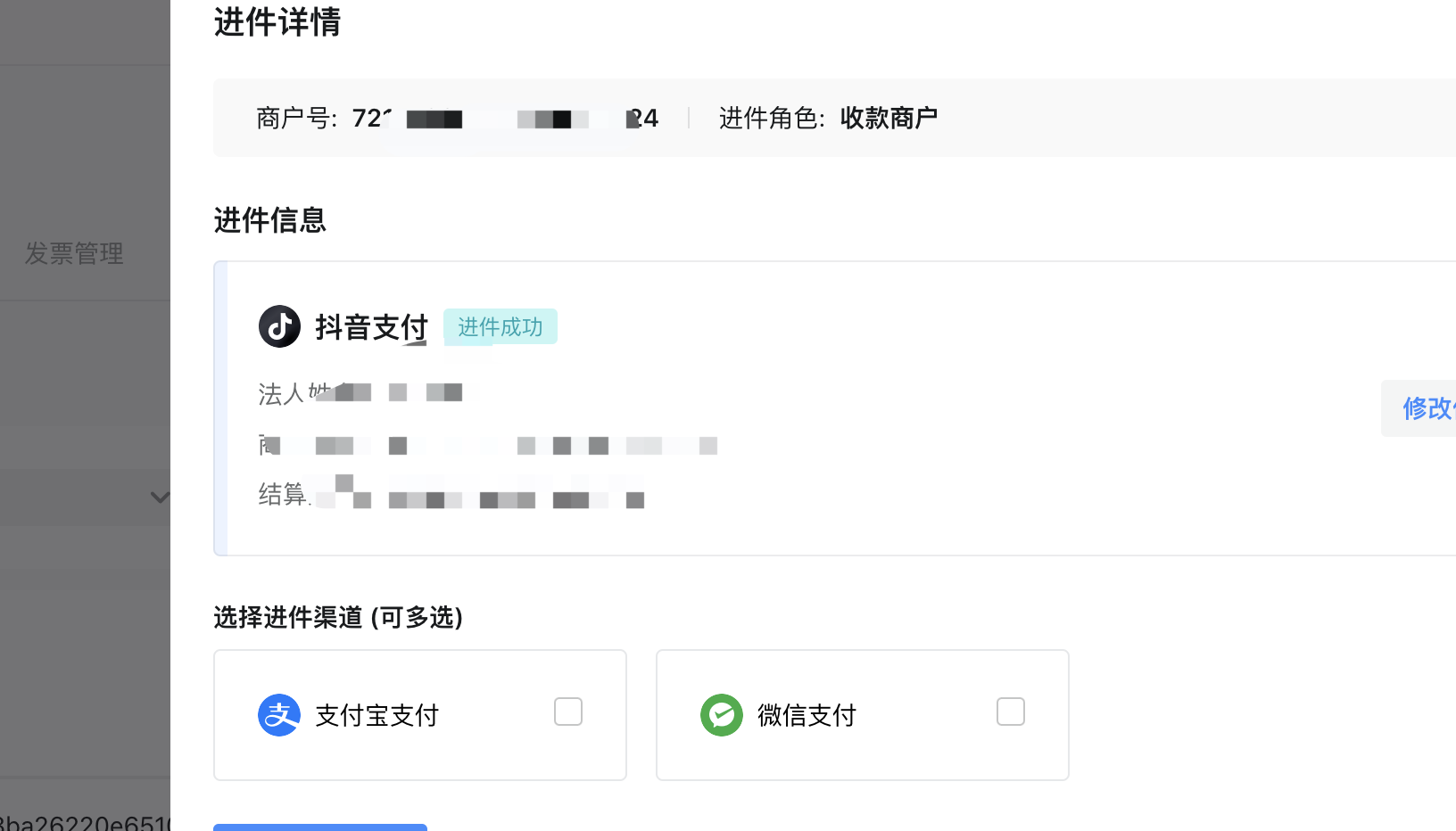Image resolution: width=1456 pixels, height=831 pixels.
Task: Expand the sidebar chevron arrow
Action: [x=160, y=498]
